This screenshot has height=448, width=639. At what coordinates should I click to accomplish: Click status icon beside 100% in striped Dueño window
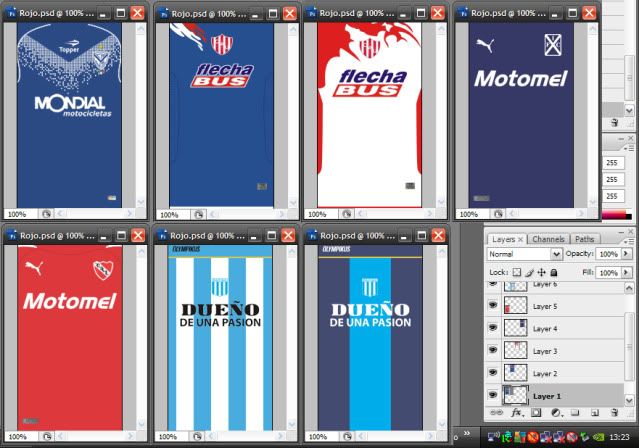coord(197,436)
